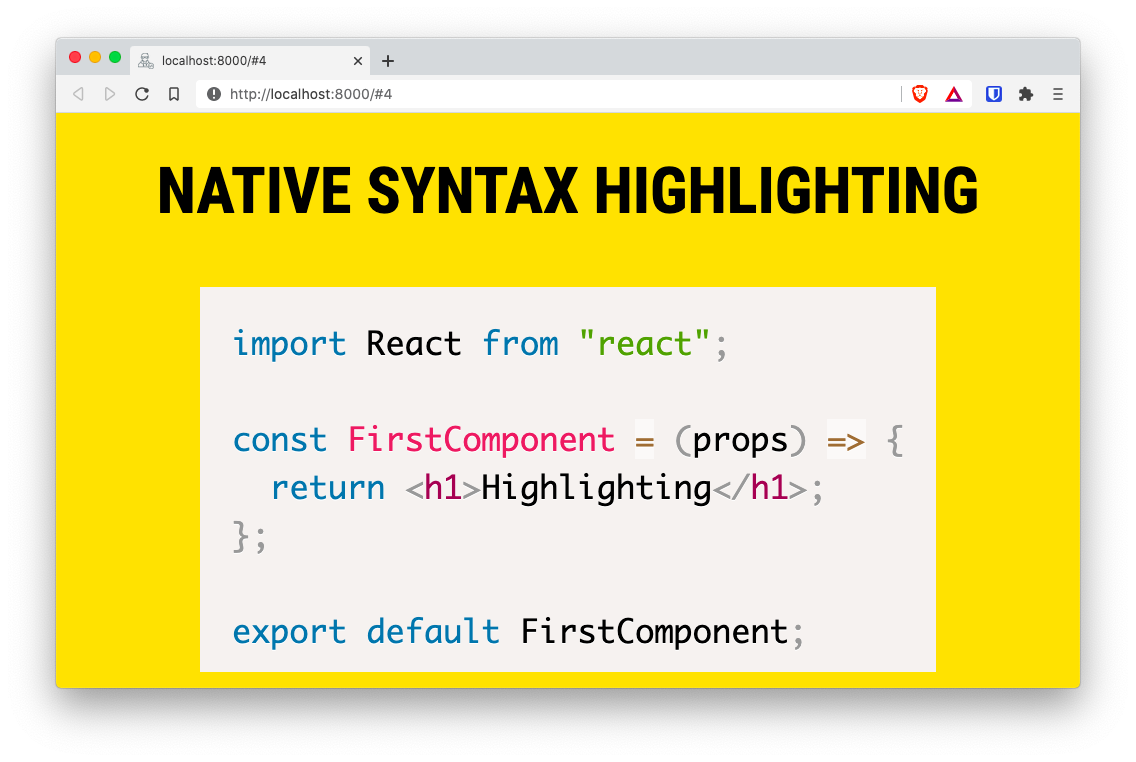The image size is (1136, 762).
Task: Click 'FirstComponent' in the export line
Action: [654, 632]
